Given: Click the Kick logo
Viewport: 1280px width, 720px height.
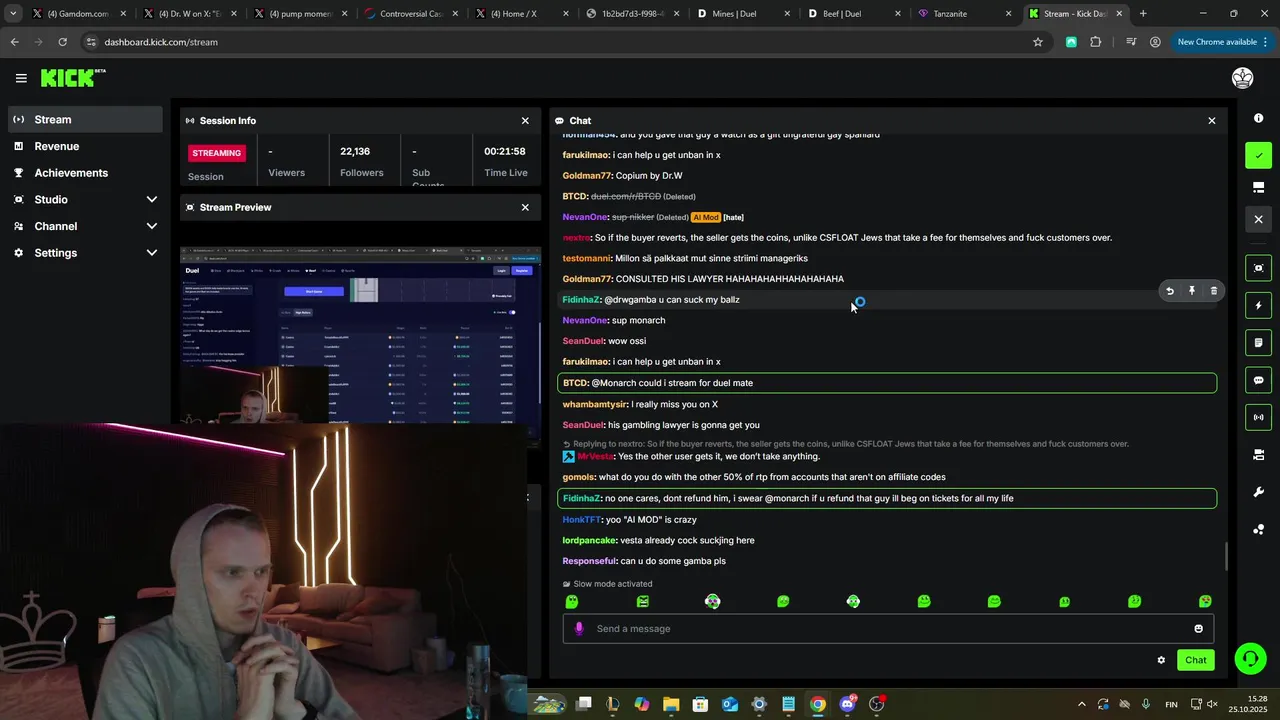Looking at the screenshot, I should click(x=72, y=78).
